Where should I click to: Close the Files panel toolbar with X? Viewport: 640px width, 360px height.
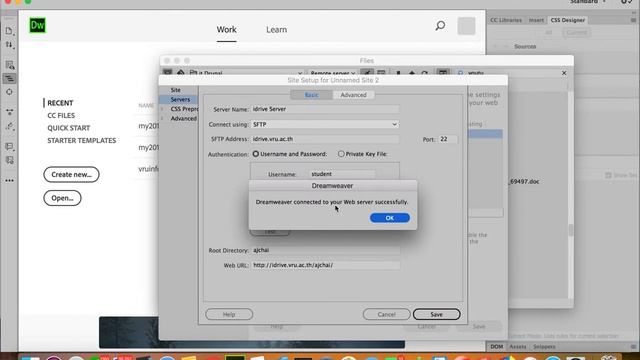[x=564, y=73]
